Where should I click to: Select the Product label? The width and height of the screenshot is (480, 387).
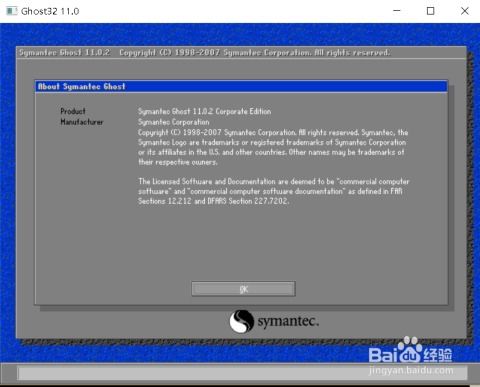[73, 111]
